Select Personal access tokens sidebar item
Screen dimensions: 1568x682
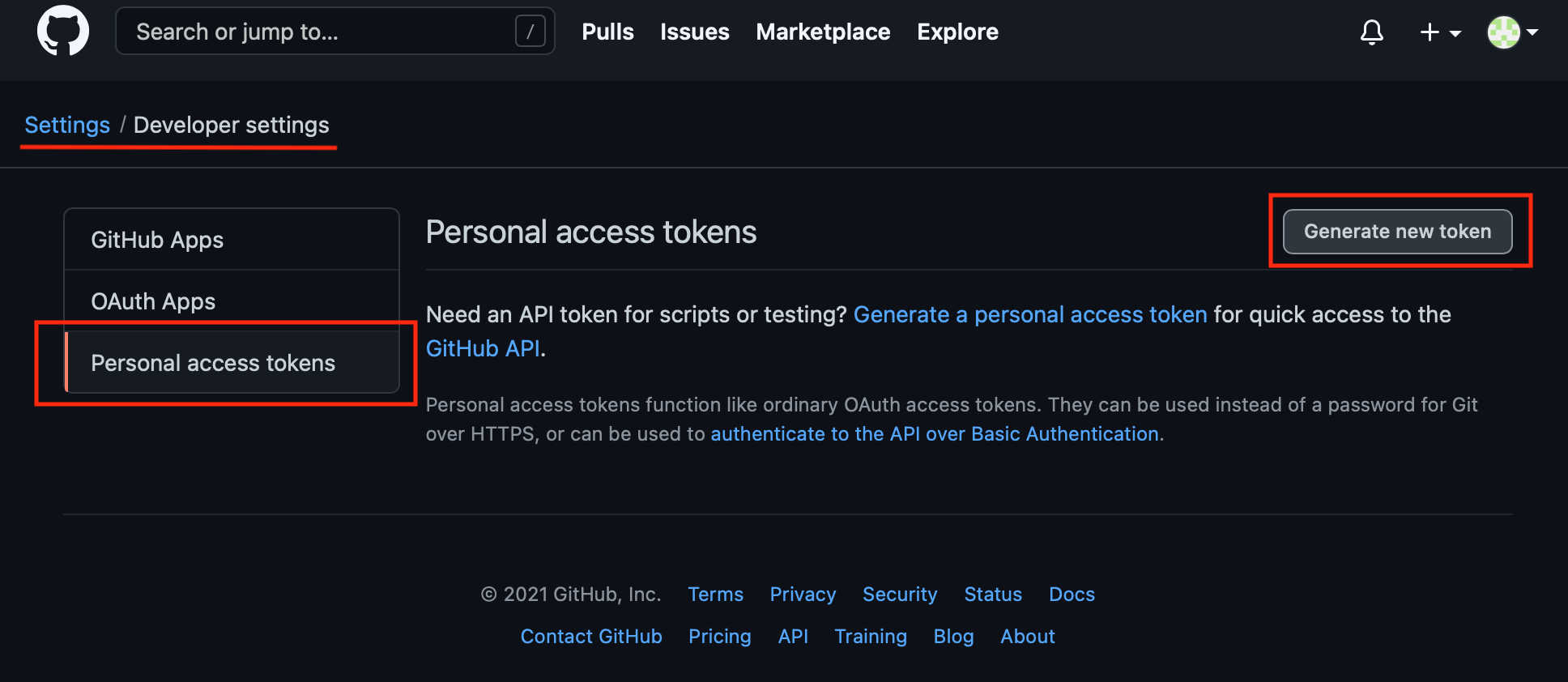click(x=213, y=363)
